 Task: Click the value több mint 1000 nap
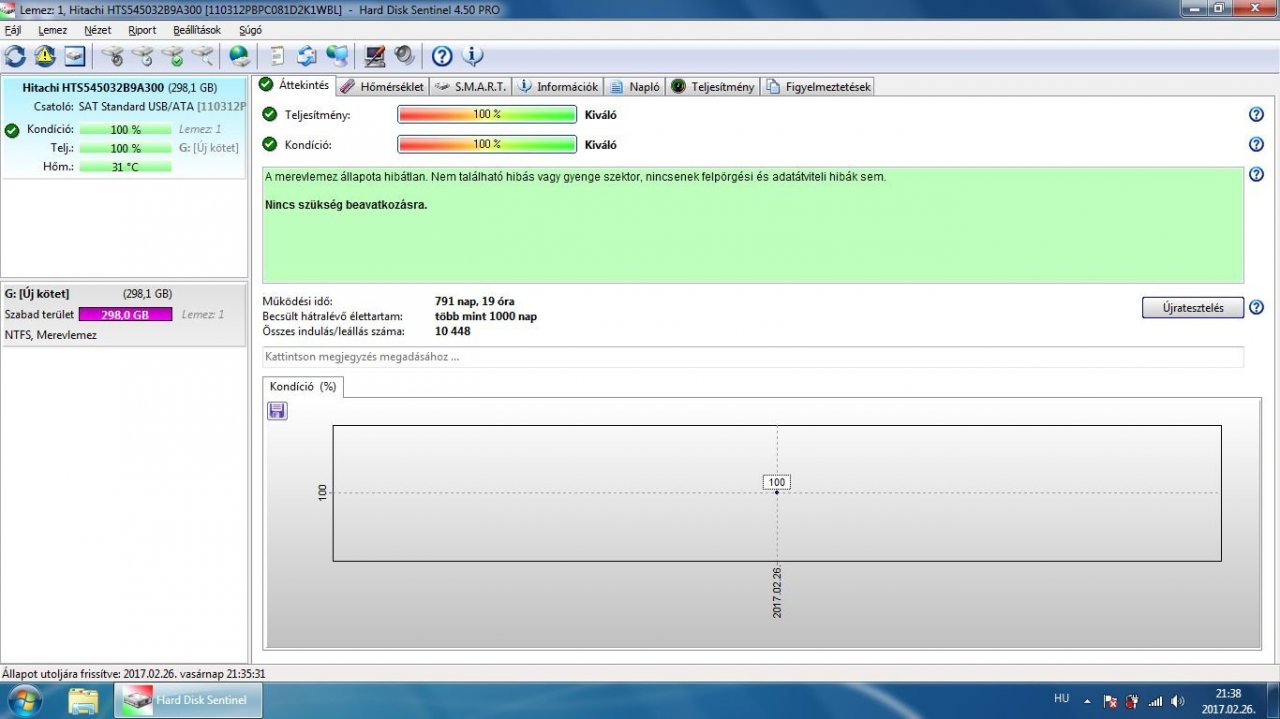click(486, 316)
